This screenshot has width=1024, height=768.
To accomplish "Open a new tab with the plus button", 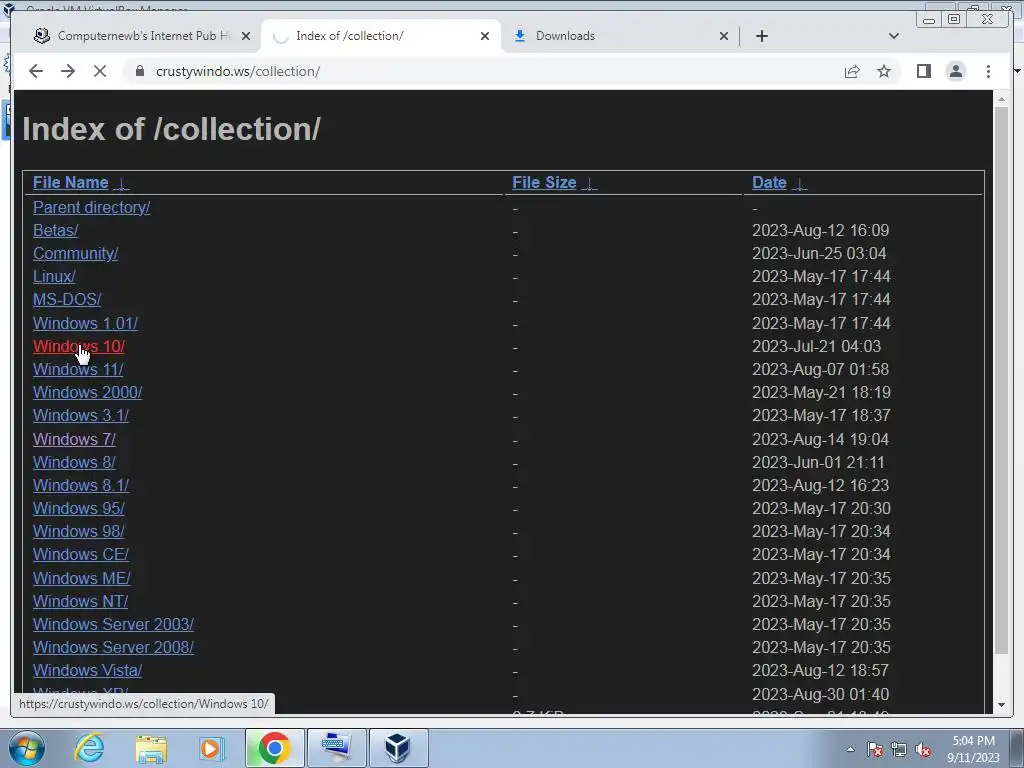I will [x=761, y=36].
